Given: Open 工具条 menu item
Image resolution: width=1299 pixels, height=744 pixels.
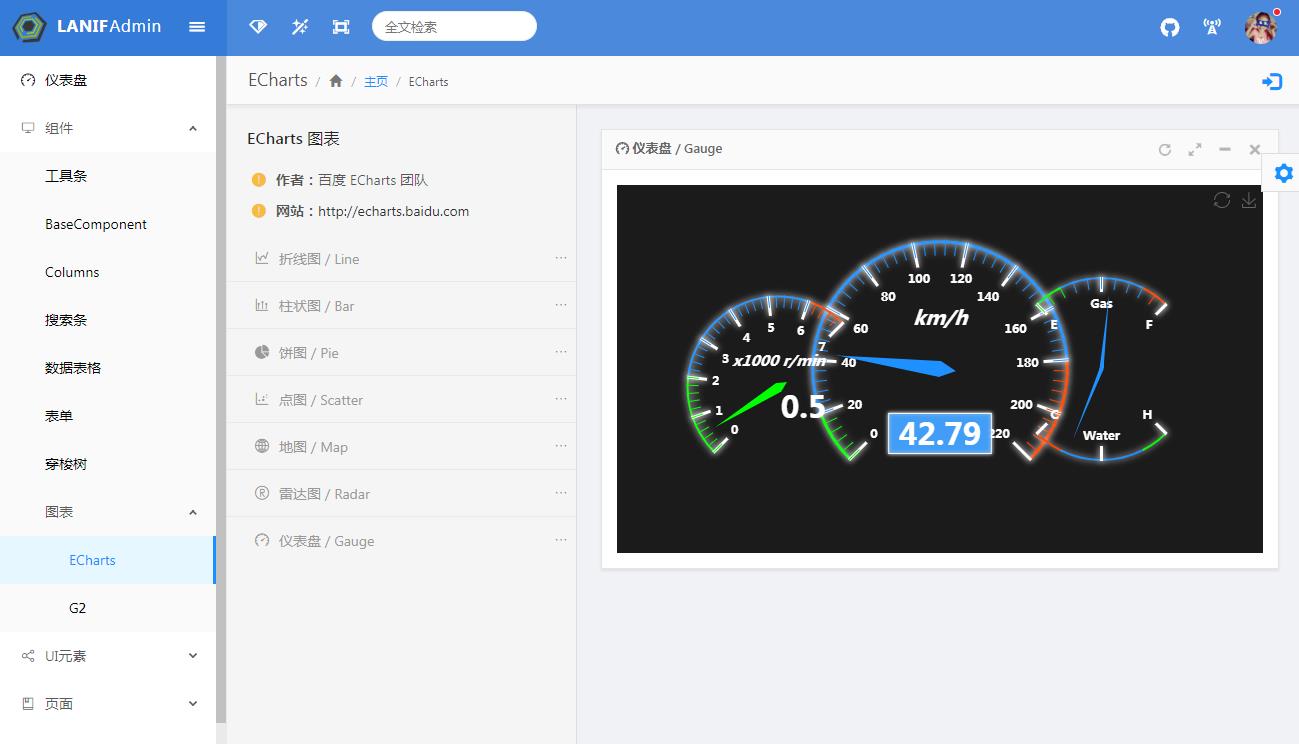Looking at the screenshot, I should tap(107, 176).
